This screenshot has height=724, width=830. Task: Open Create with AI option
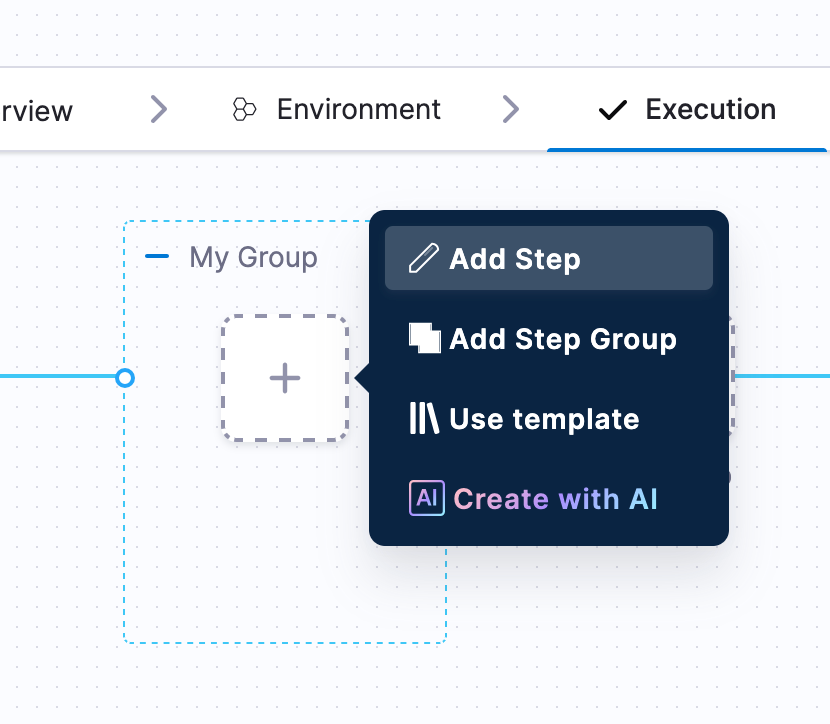pos(556,499)
